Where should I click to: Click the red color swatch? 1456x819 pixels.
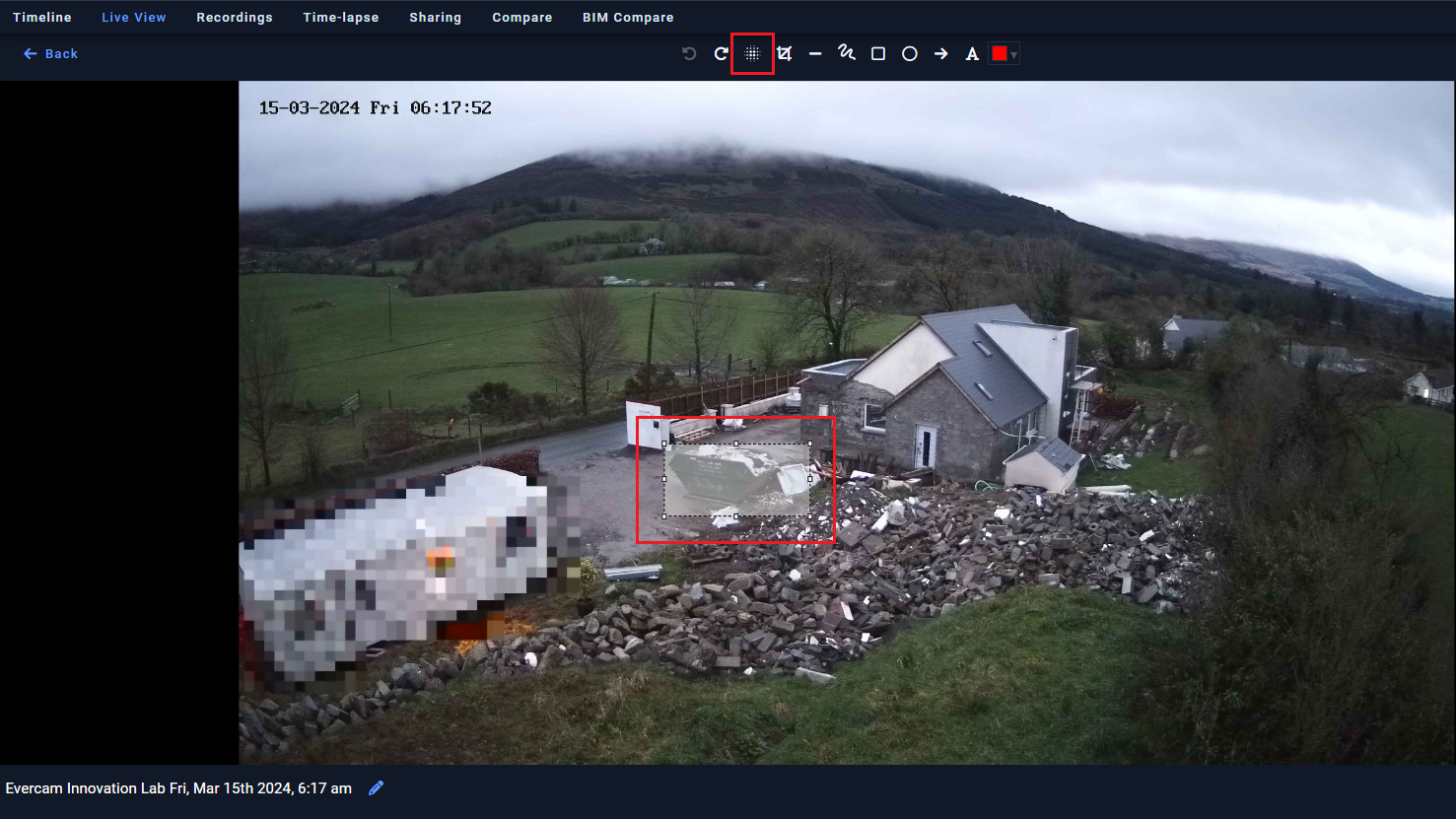[x=998, y=53]
